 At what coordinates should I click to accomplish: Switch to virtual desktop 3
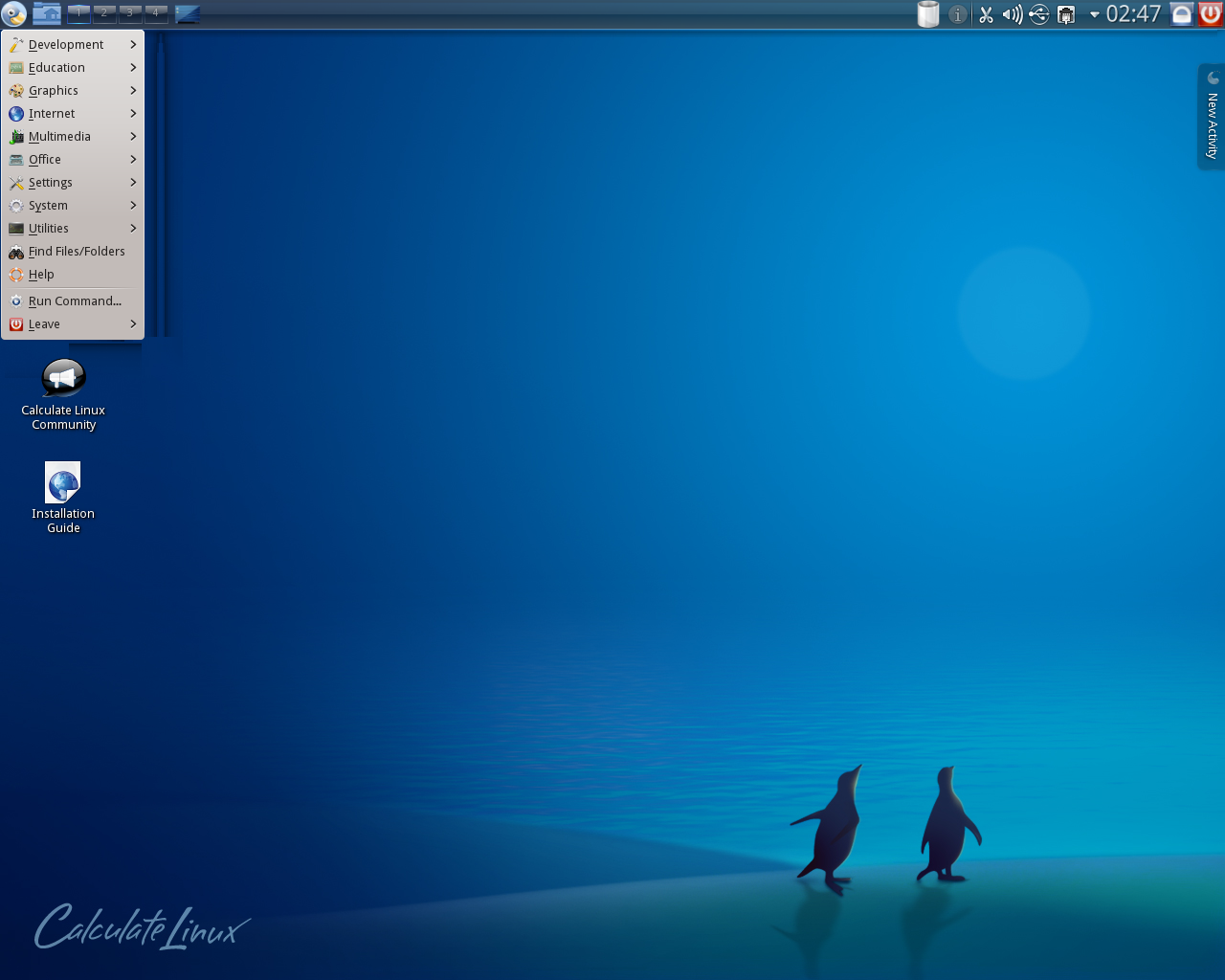tap(130, 13)
